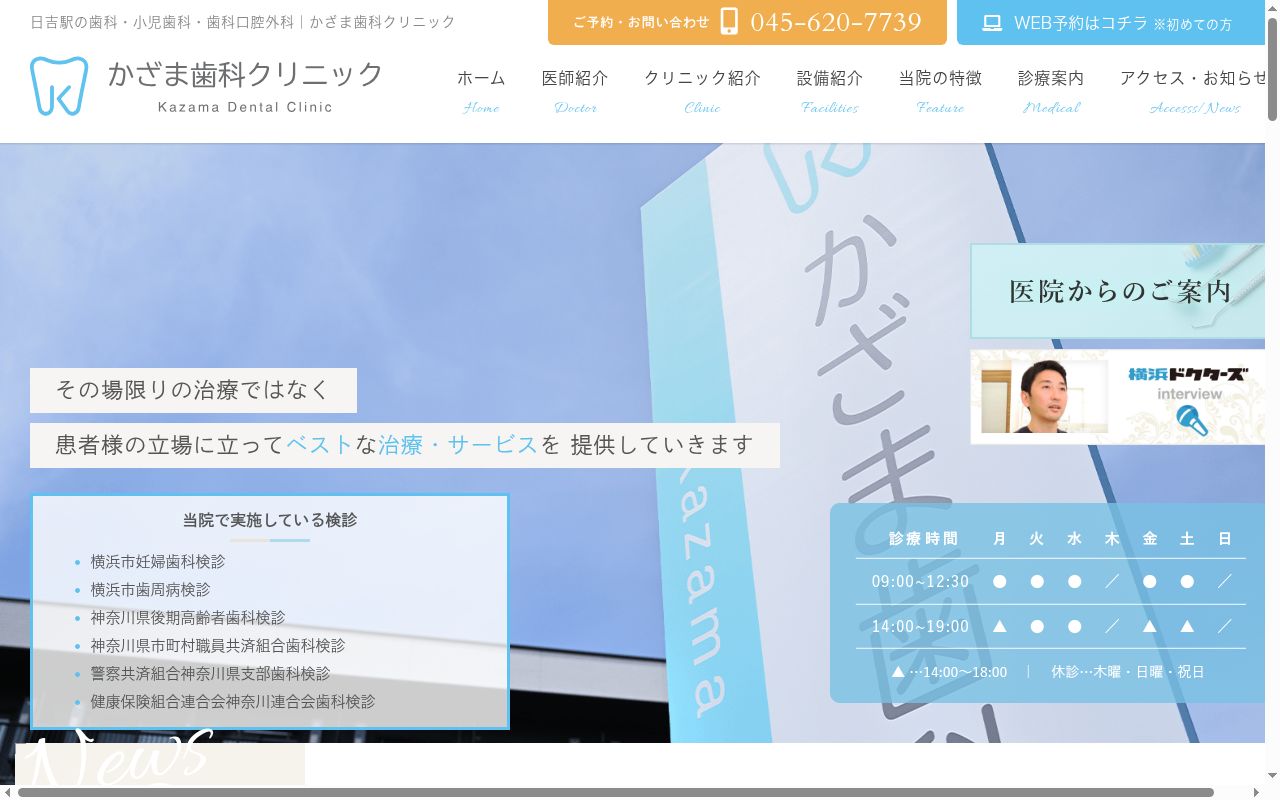Select 横浜市妊婦歯科検診 in the list
This screenshot has width=1280, height=800.
point(158,562)
